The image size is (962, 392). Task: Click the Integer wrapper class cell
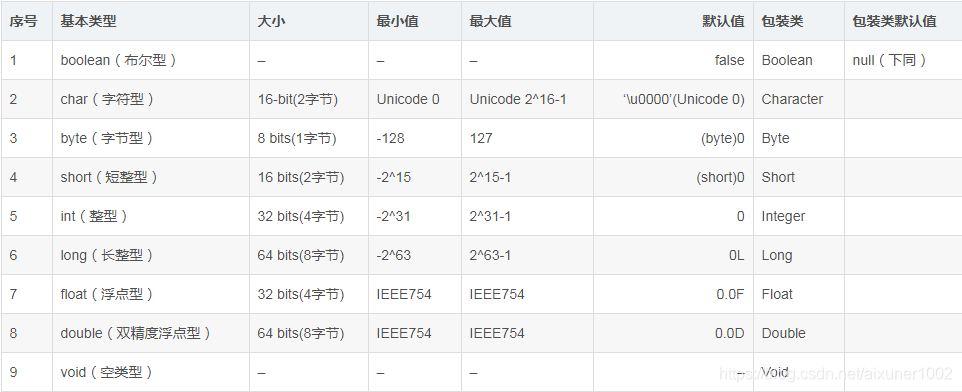(799, 216)
